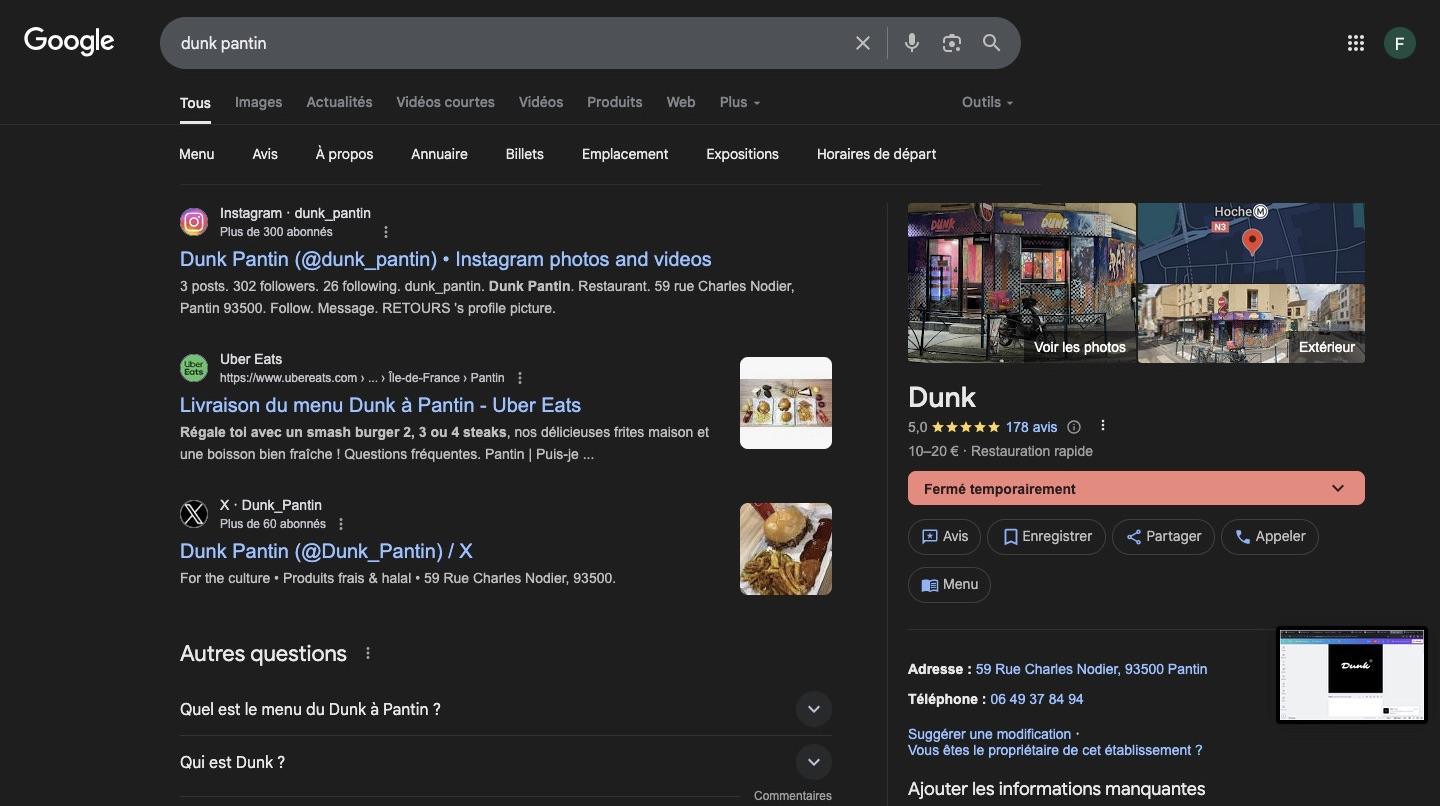Open Google Lens image search icon
This screenshot has height=806, width=1440.
(951, 43)
